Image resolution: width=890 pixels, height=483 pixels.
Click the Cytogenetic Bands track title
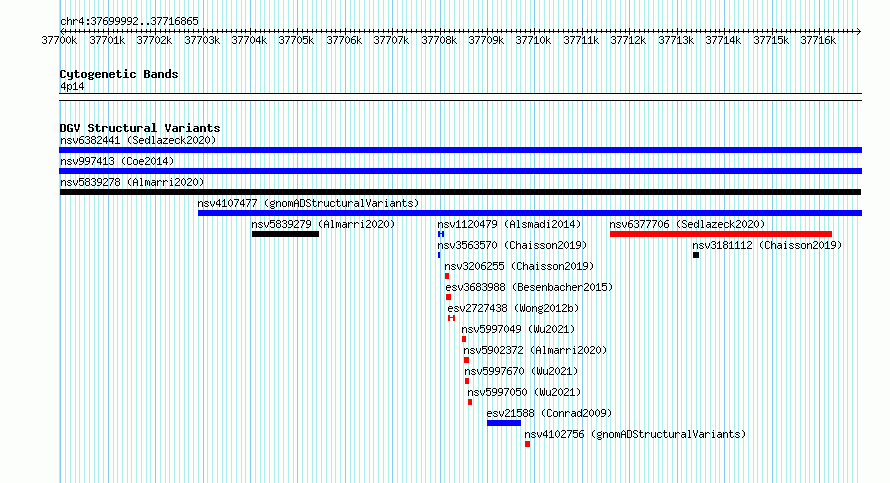[119, 74]
